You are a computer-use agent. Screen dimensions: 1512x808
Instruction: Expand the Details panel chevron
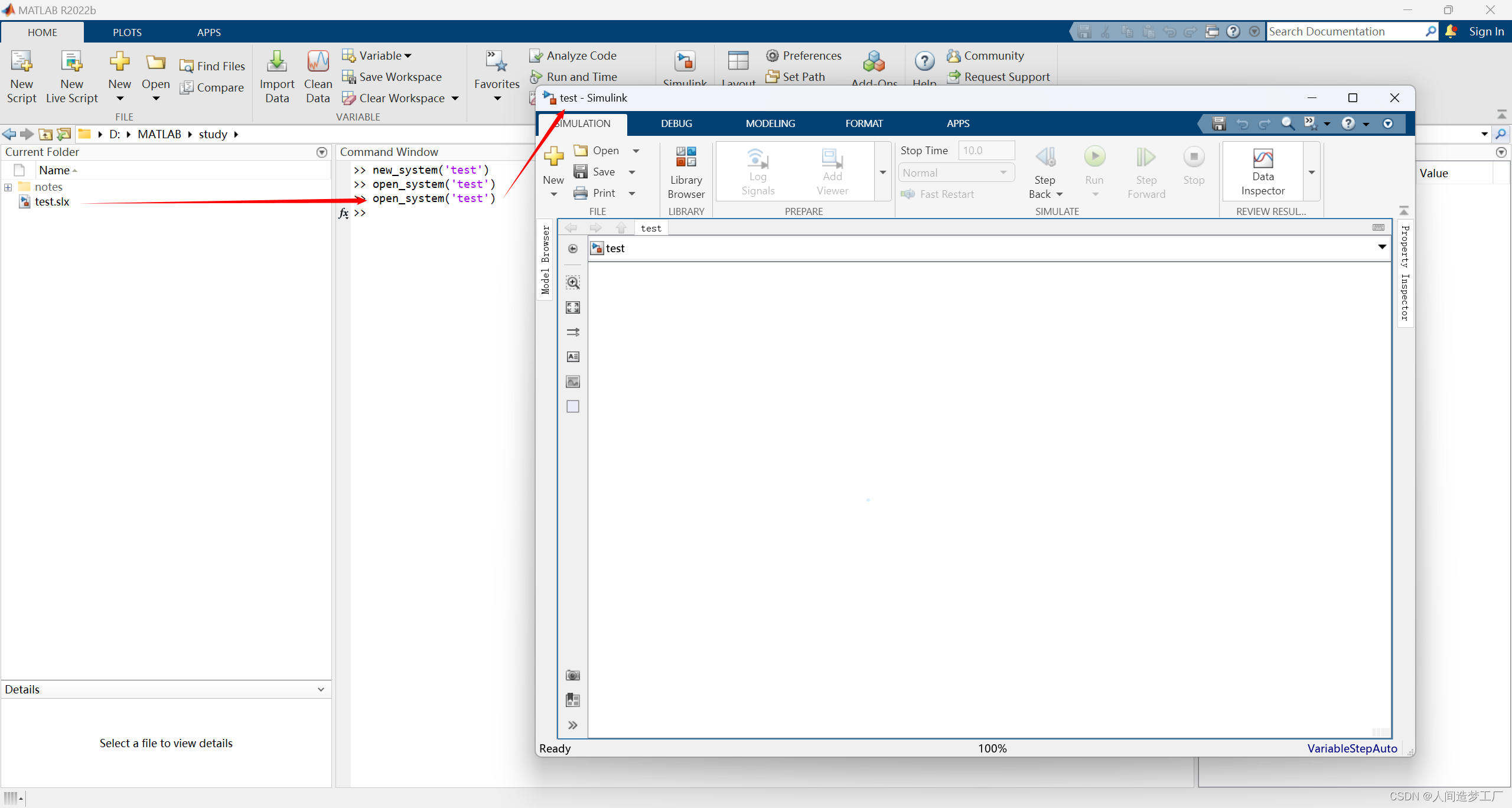click(x=321, y=689)
